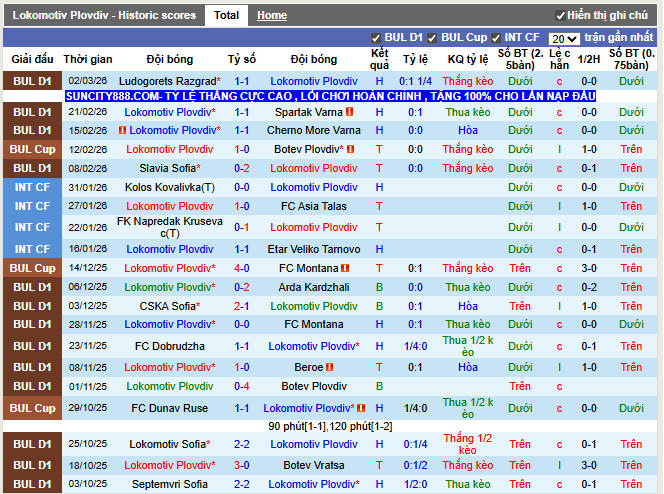Open Arda Kardzhali team link
This screenshot has height=494, width=664.
(x=314, y=287)
